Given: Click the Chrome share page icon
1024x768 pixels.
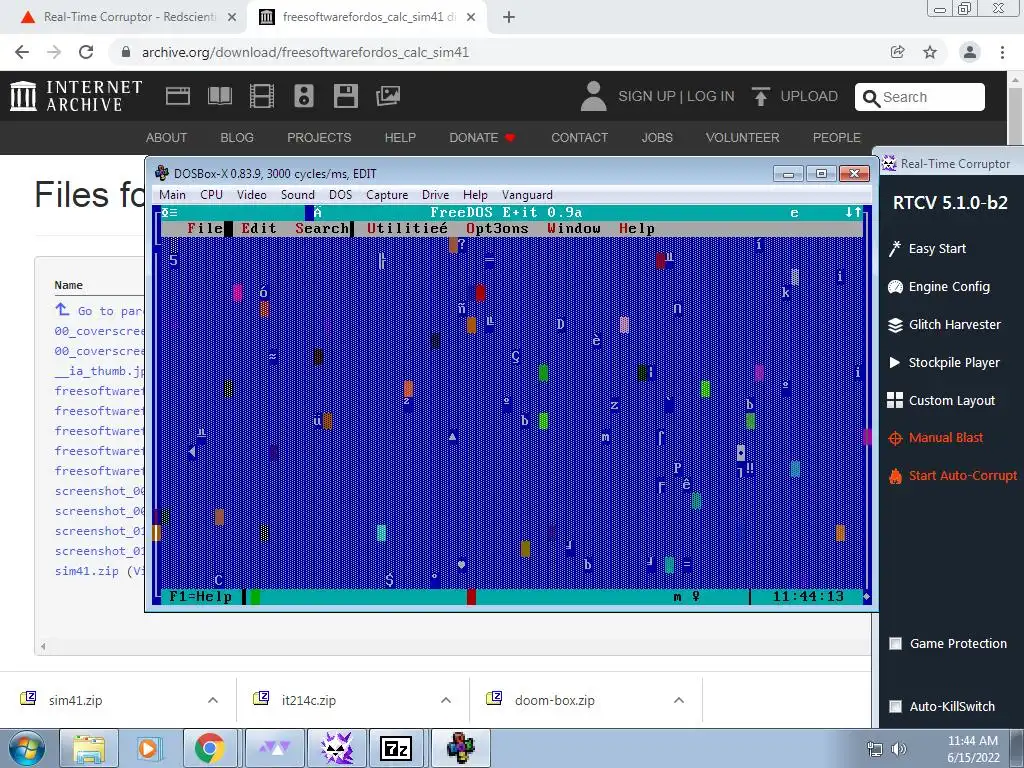Looking at the screenshot, I should click(x=897, y=52).
